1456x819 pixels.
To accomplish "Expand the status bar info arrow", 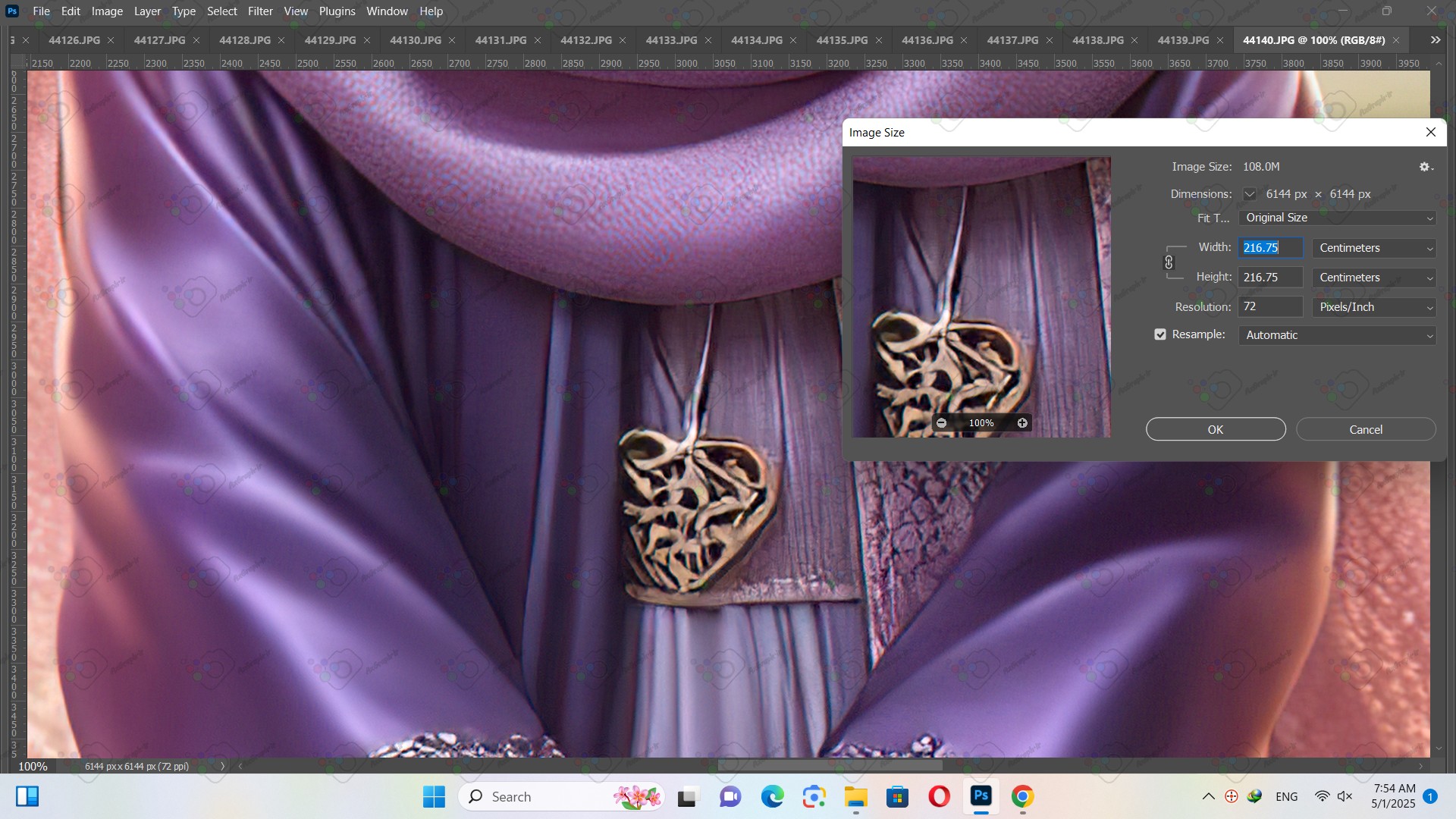I will 222,767.
